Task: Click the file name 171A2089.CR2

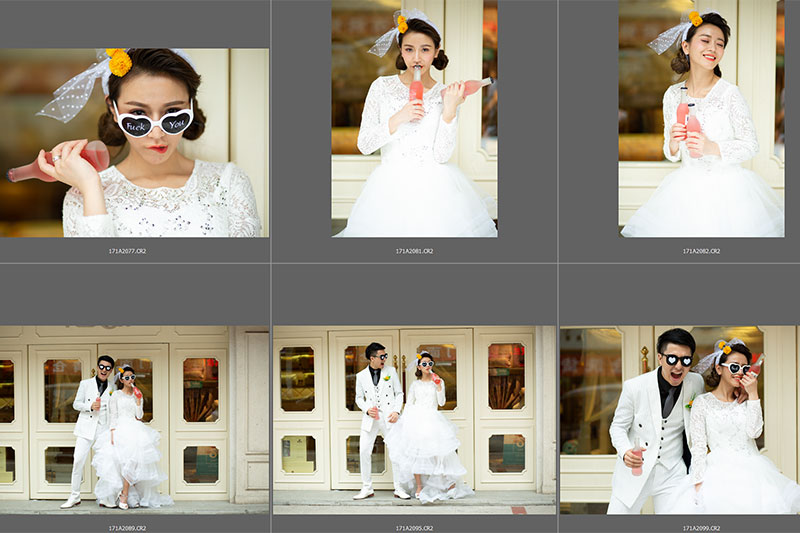Action: coord(128,528)
